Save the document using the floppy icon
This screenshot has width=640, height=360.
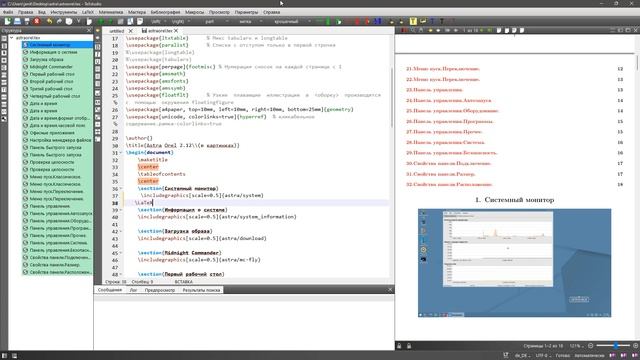pyautogui.click(x=27, y=21)
